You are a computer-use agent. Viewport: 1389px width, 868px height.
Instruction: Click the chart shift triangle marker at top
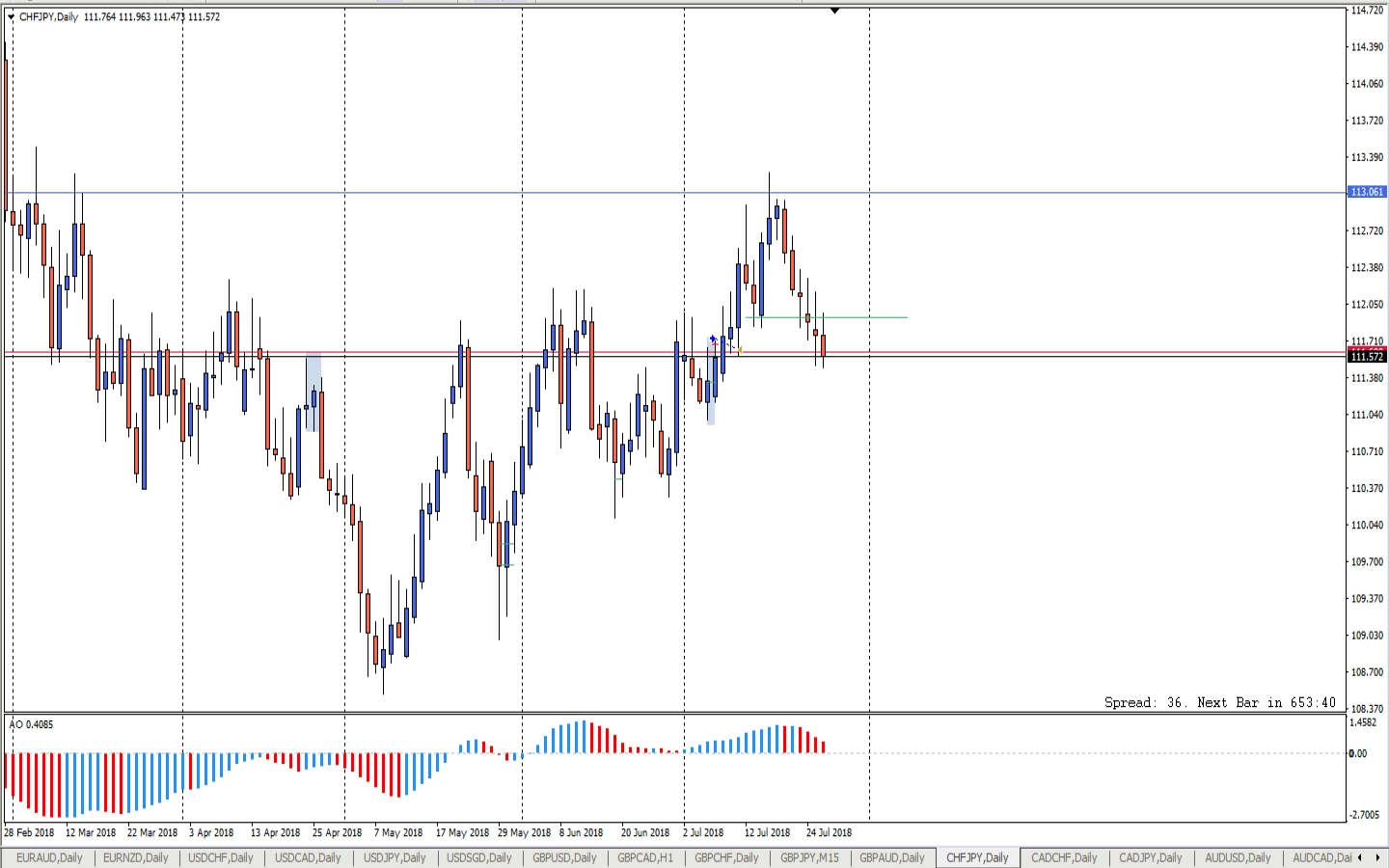coord(834,11)
